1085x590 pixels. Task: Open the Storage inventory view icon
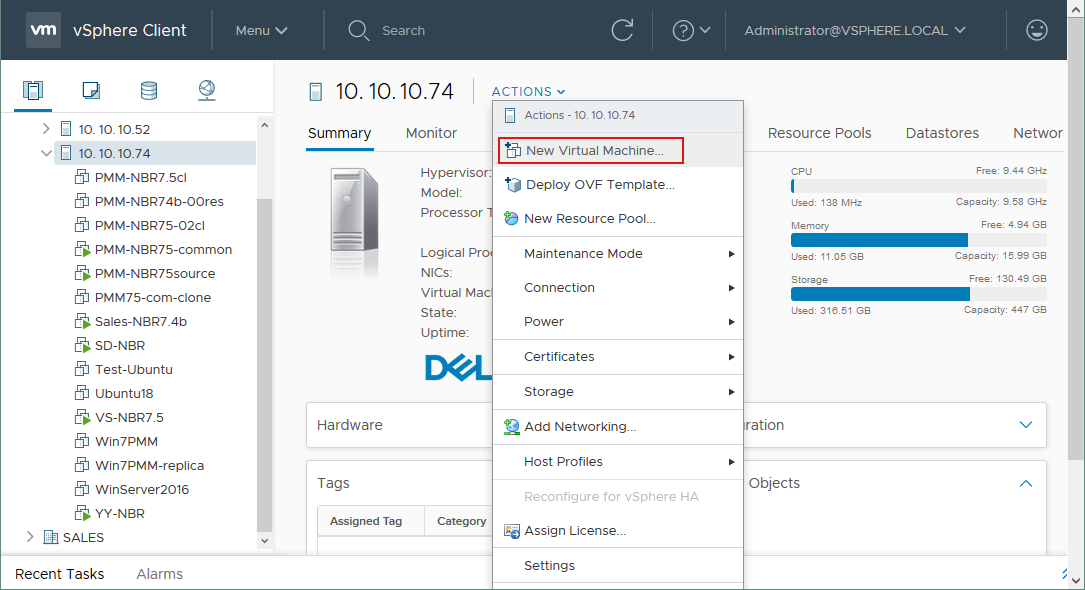pyautogui.click(x=149, y=90)
